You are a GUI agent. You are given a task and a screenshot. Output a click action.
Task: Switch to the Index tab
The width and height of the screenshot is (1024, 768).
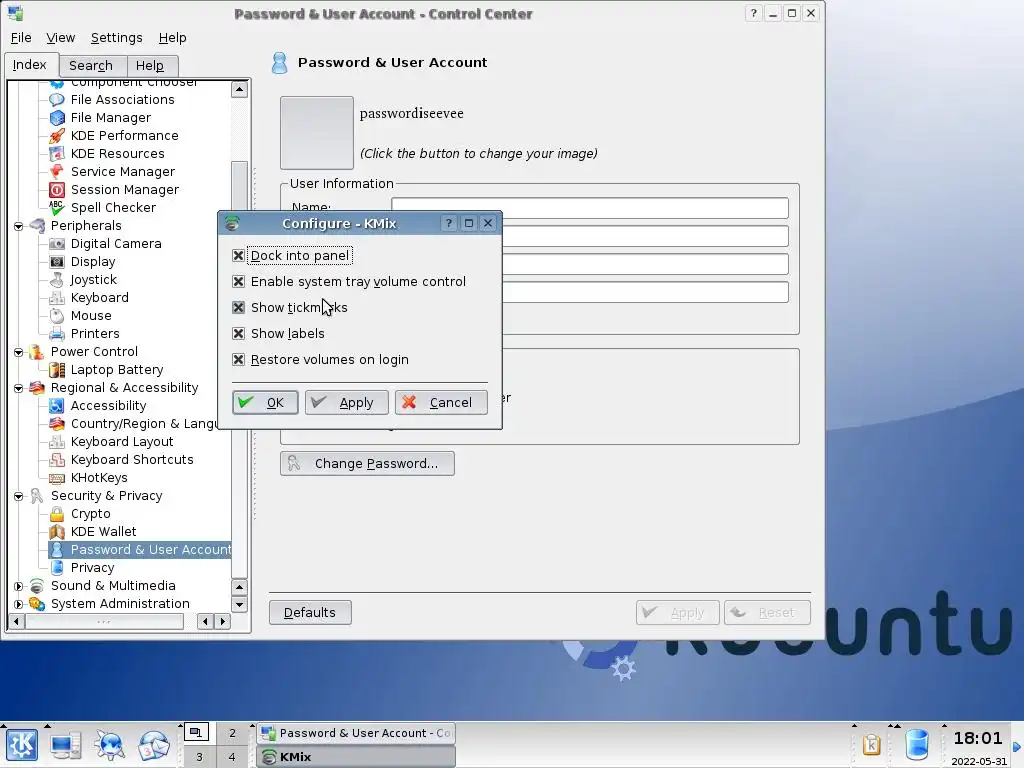30,65
